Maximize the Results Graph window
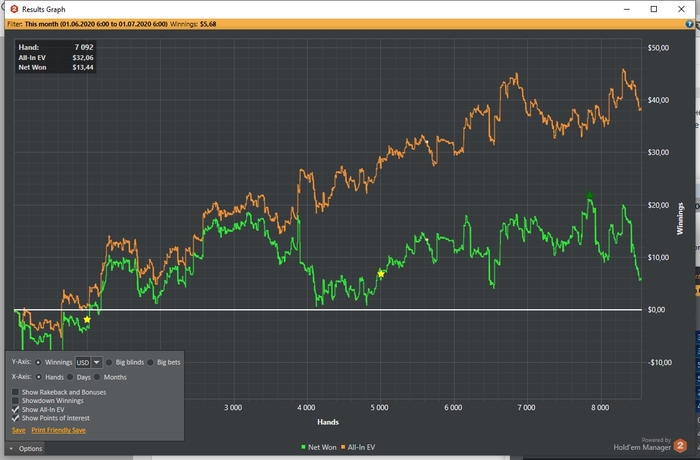 point(654,9)
